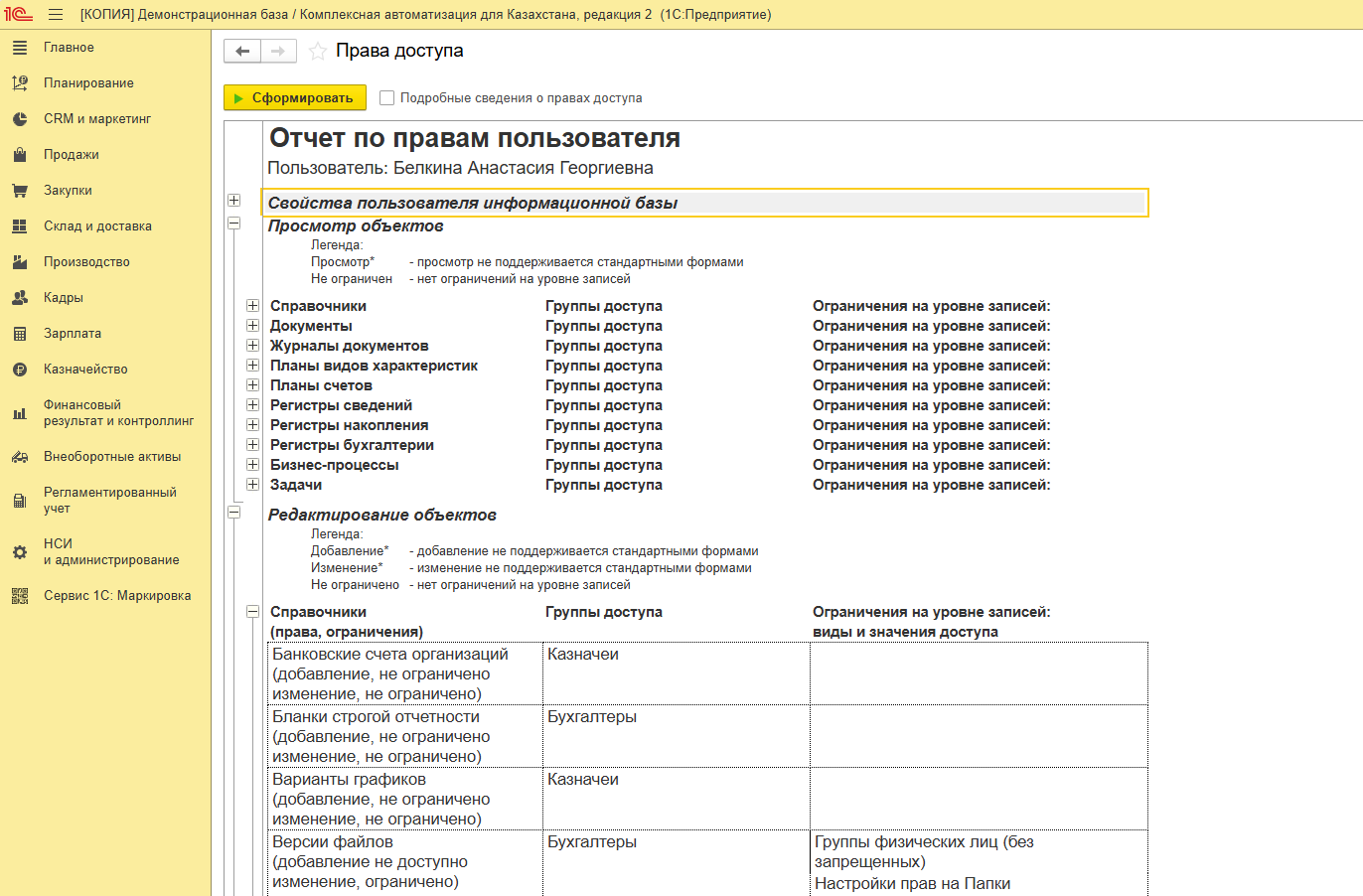
Task: Collapse the Редактирование объектов section
Action: (x=234, y=513)
